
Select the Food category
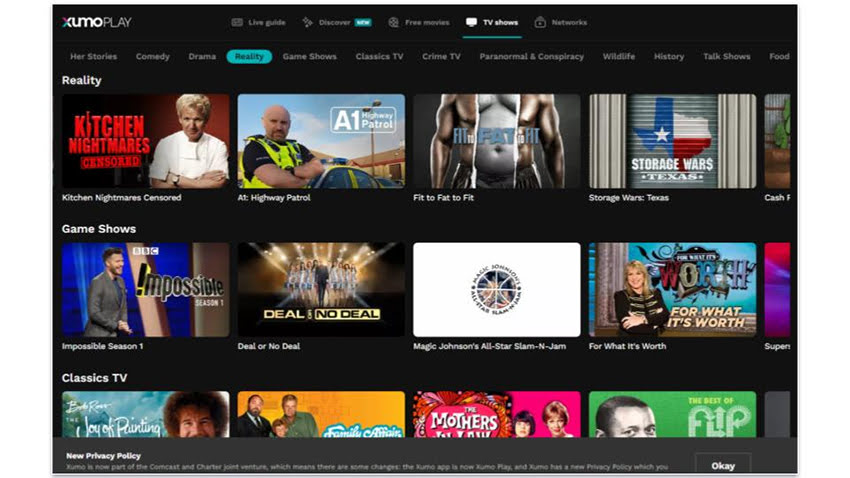coord(779,56)
